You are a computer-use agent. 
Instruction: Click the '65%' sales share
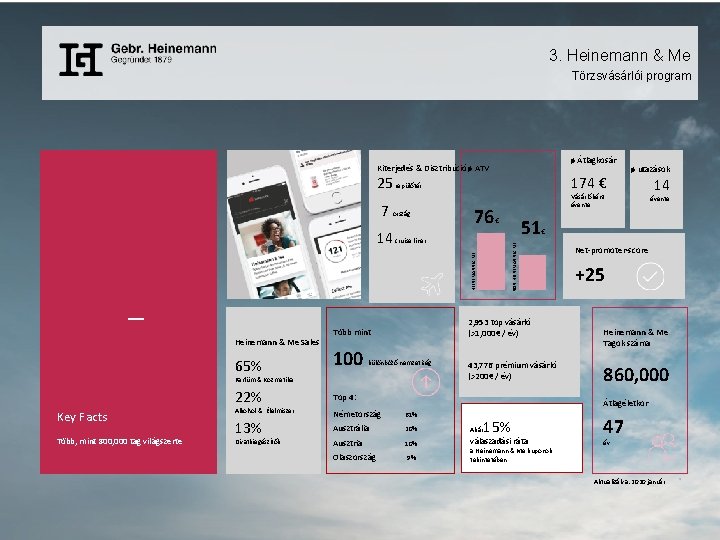click(x=248, y=366)
